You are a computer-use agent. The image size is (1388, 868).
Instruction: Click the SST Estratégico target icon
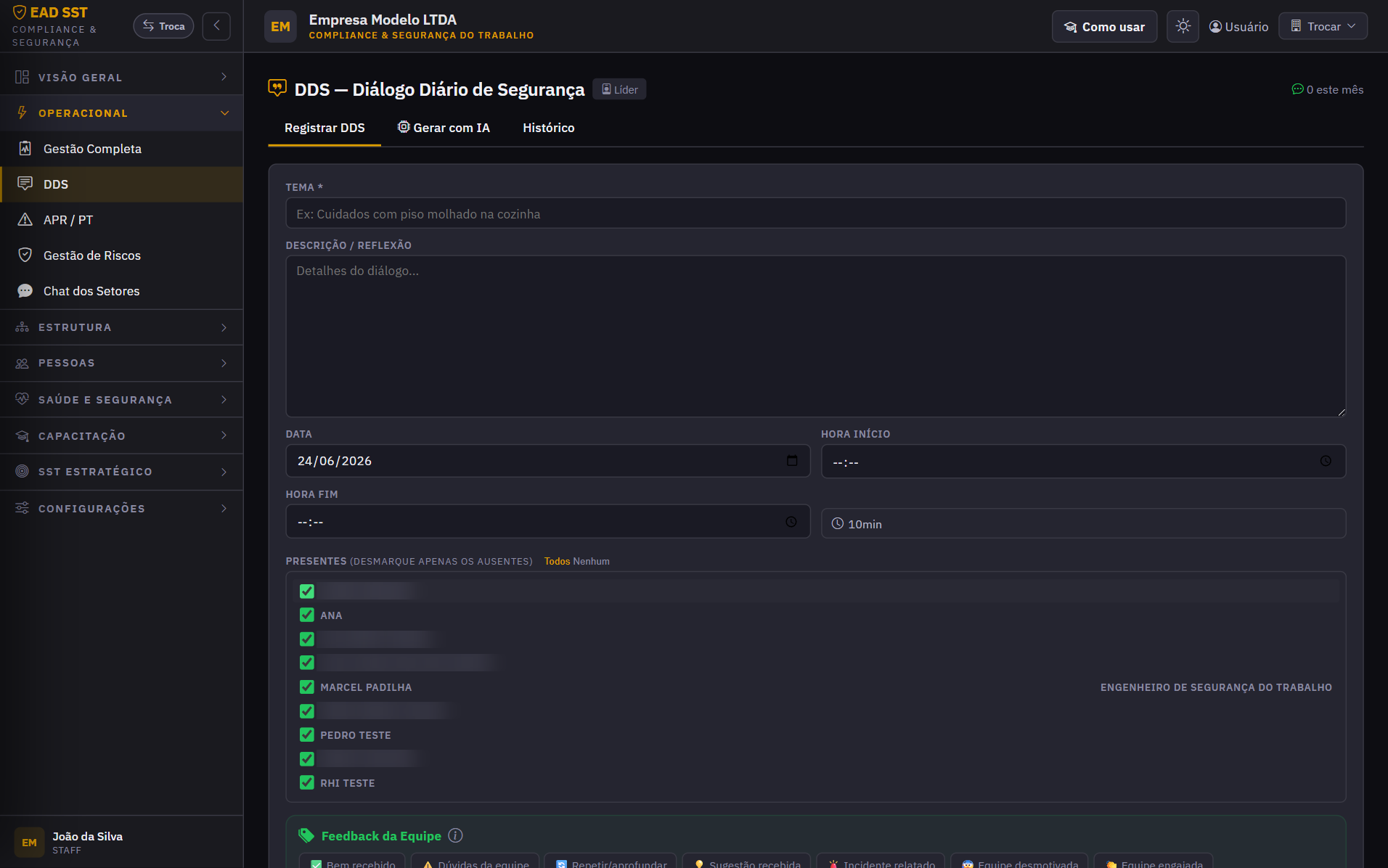point(22,471)
